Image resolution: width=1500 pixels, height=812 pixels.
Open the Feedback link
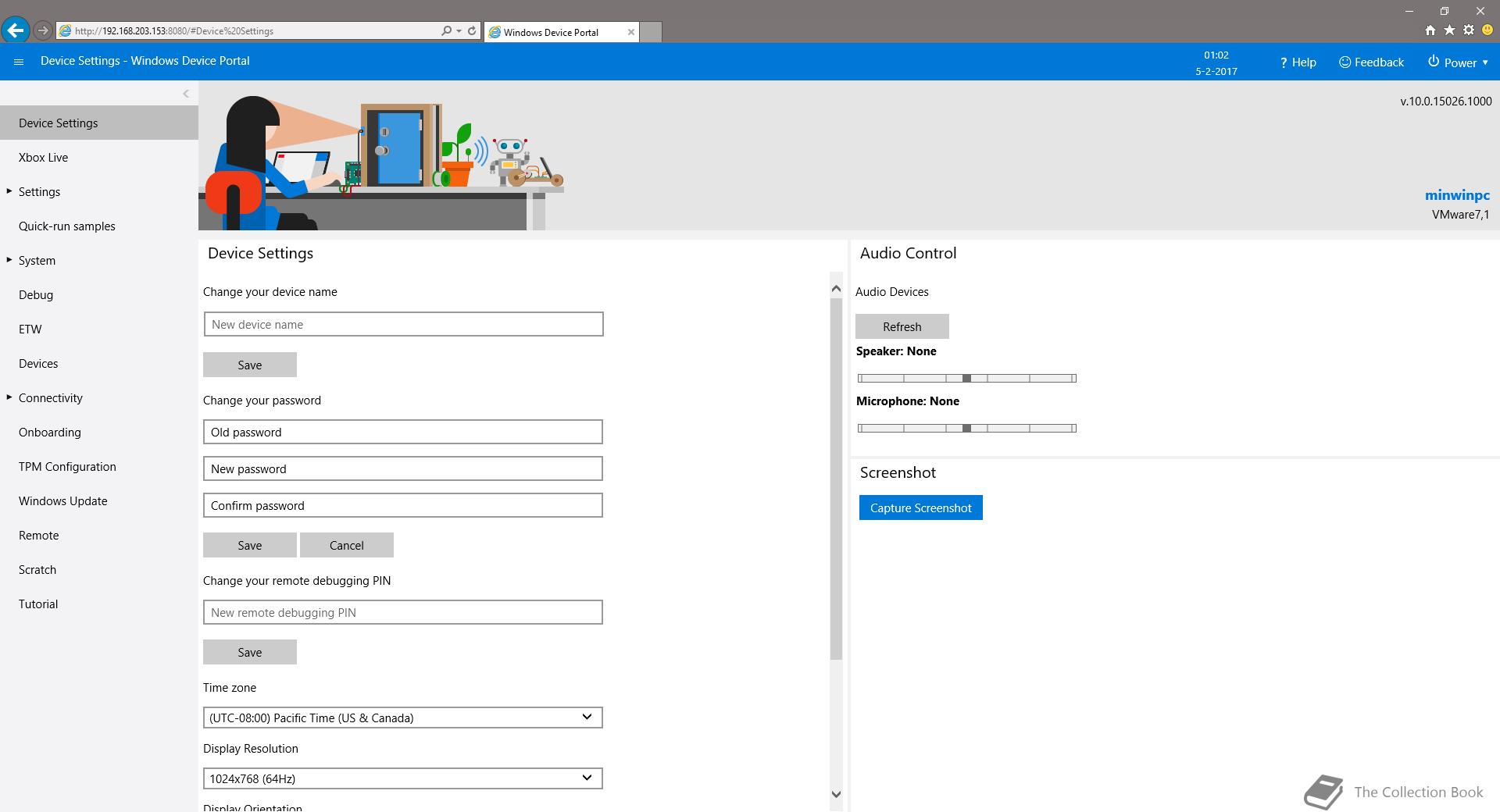coord(1371,62)
